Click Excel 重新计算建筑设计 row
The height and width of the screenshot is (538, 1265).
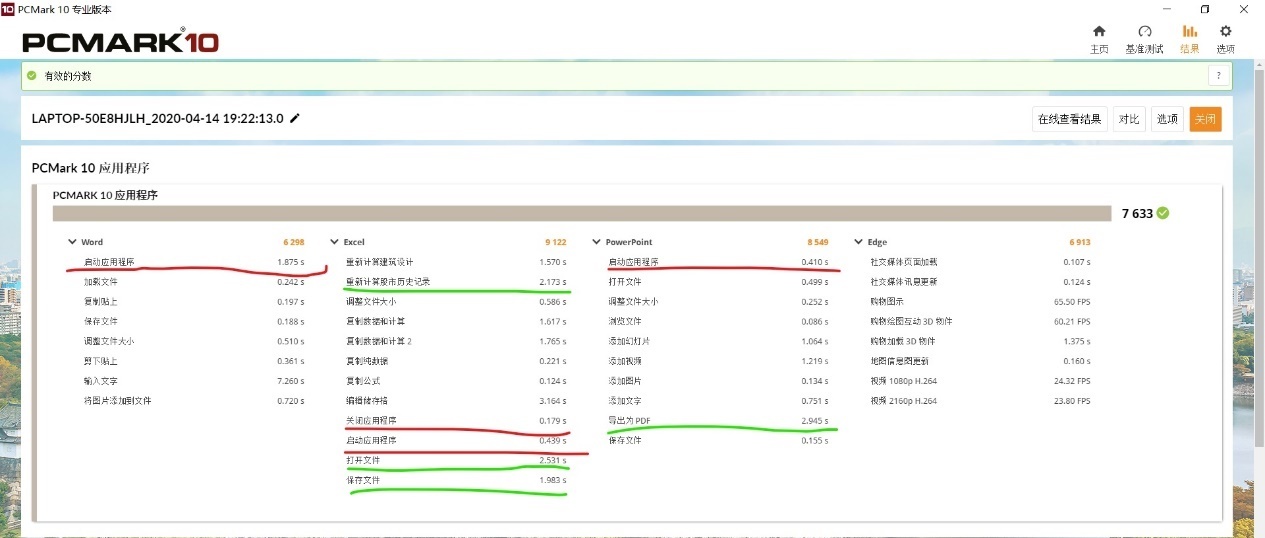pyautogui.click(x=456, y=262)
